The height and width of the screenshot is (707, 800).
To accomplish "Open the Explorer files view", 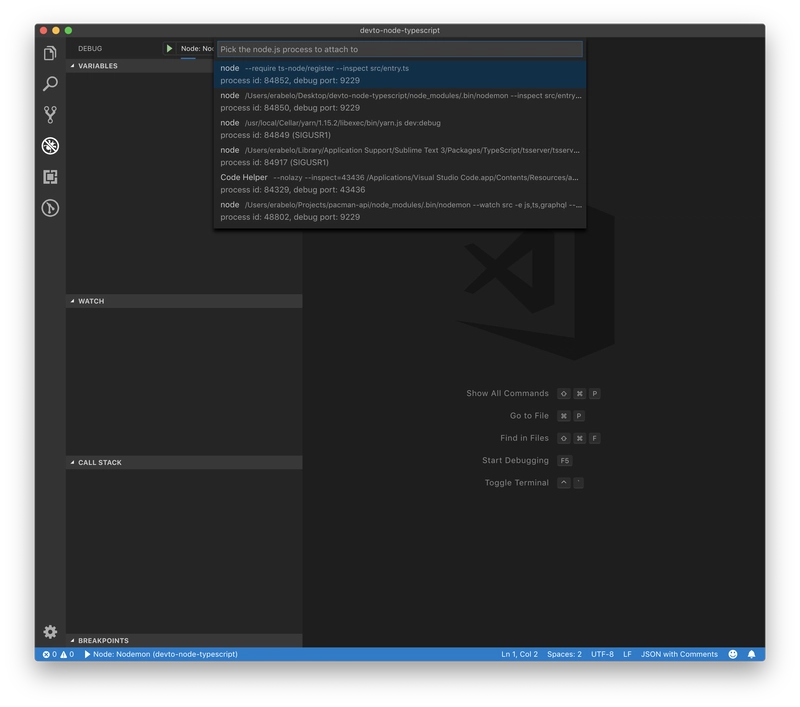I will tap(50, 53).
